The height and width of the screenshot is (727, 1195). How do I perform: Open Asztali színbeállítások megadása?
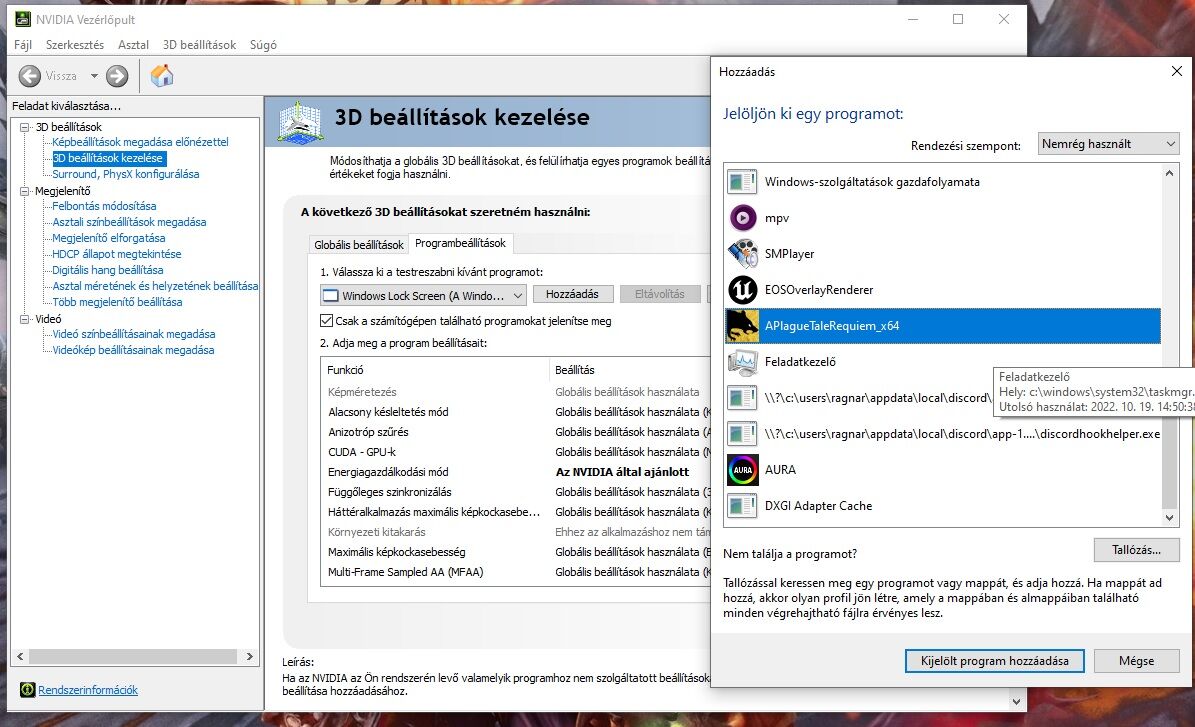[130, 222]
